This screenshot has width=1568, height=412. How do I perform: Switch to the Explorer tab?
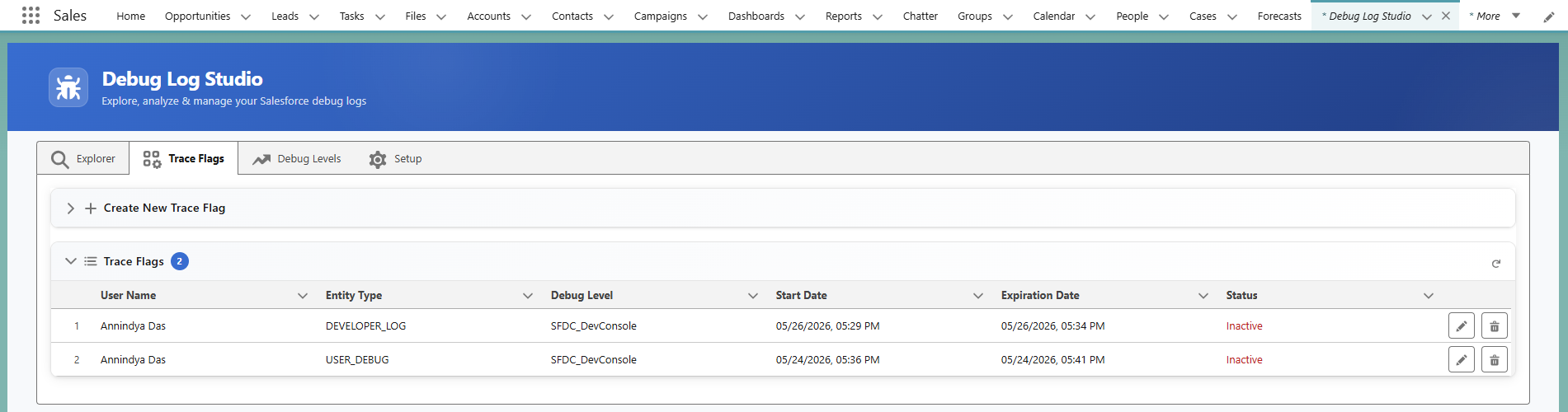tap(83, 158)
